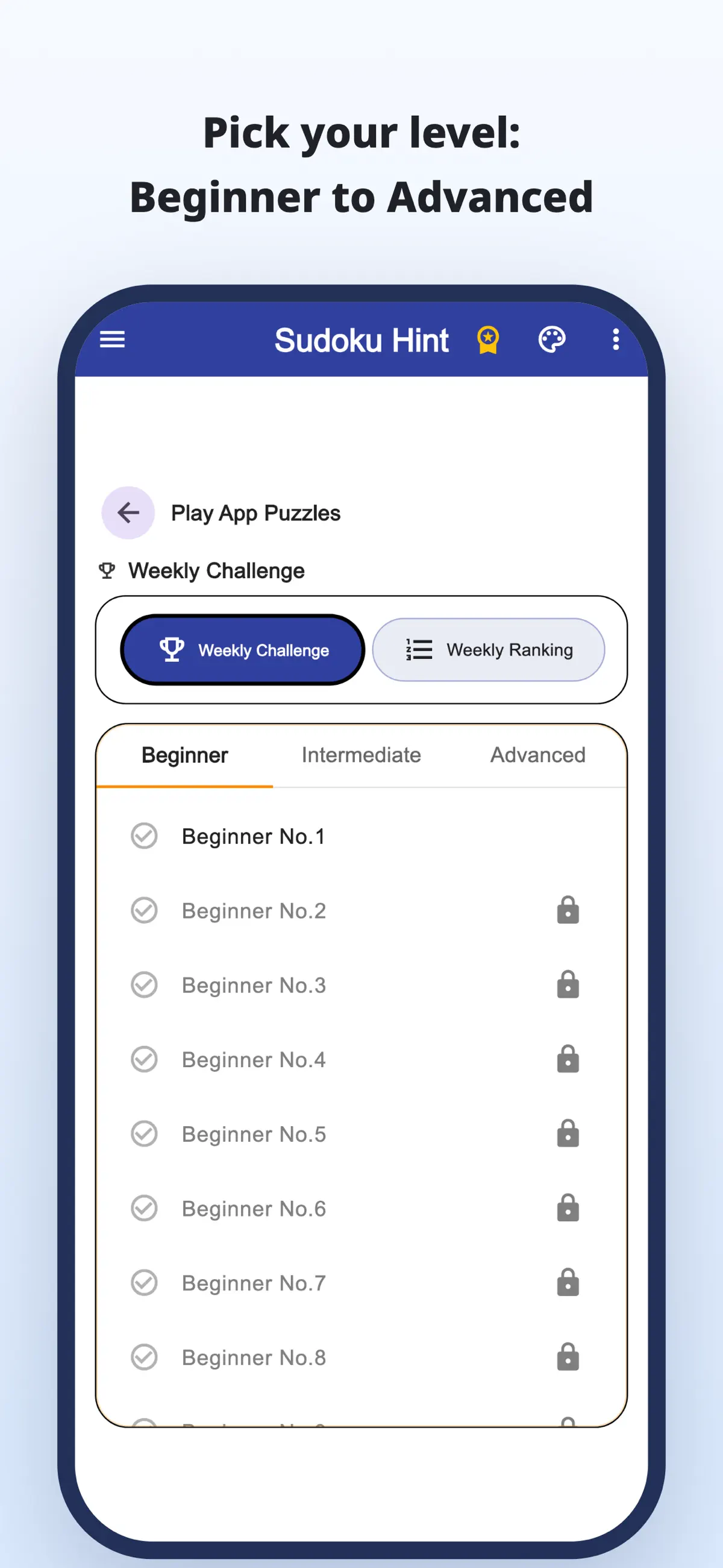This screenshot has height=1568, width=723.
Task: Open the Weekly Ranking list
Action: pyautogui.click(x=488, y=649)
